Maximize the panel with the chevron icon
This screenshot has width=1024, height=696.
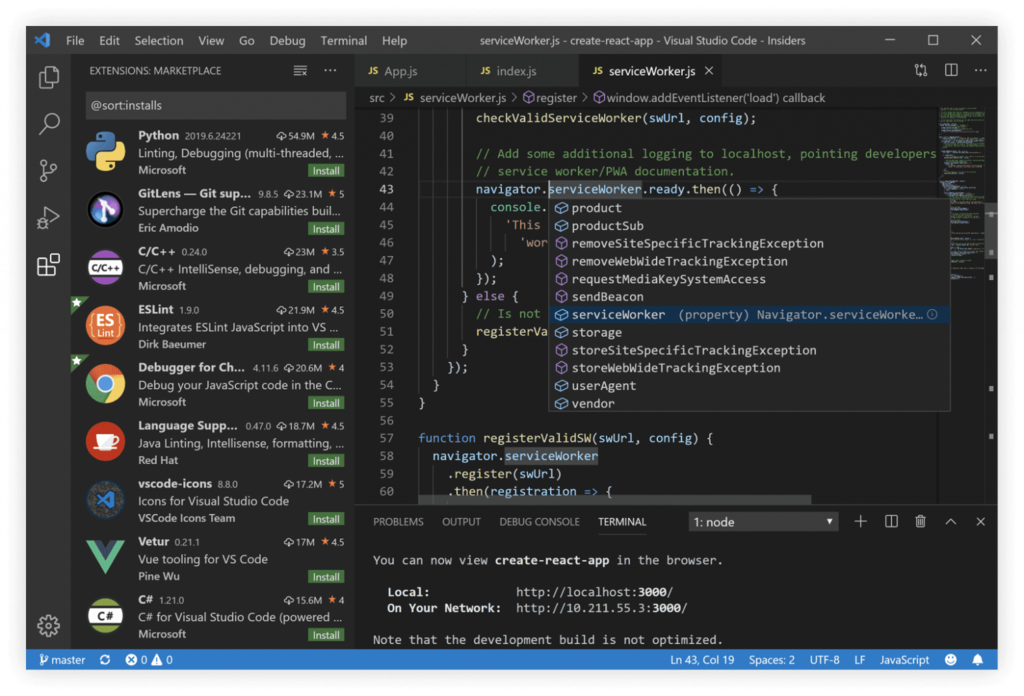949,521
